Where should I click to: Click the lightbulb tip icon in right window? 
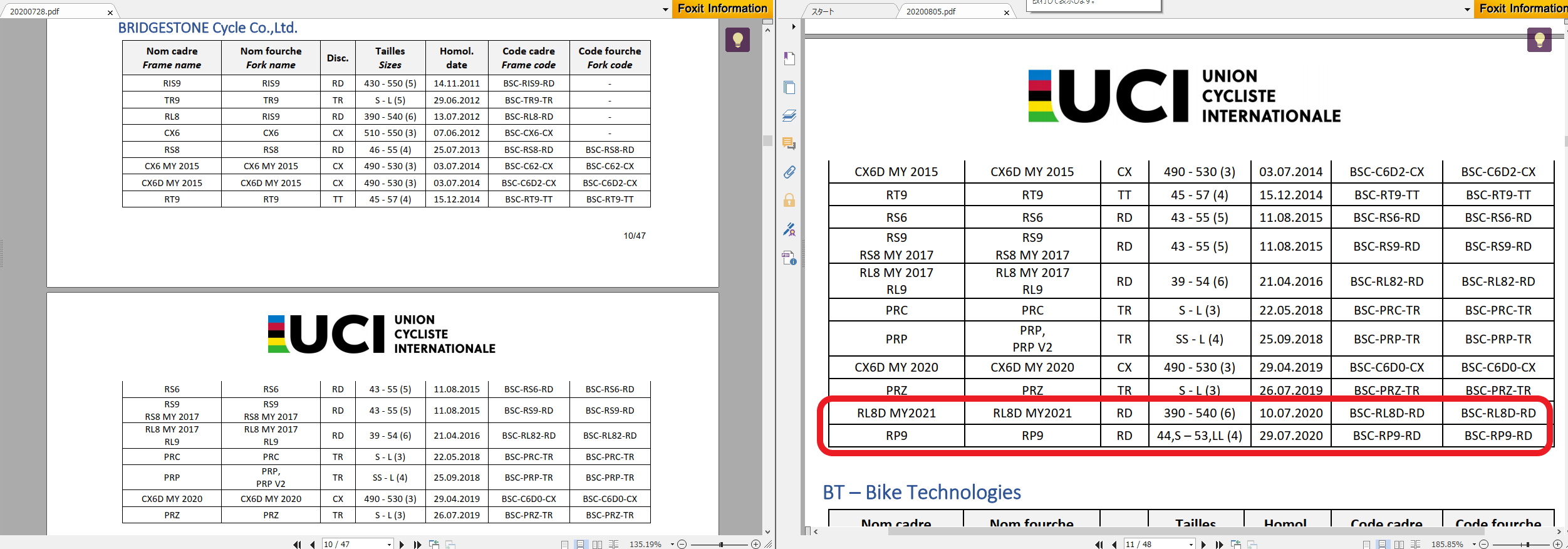coord(1539,39)
